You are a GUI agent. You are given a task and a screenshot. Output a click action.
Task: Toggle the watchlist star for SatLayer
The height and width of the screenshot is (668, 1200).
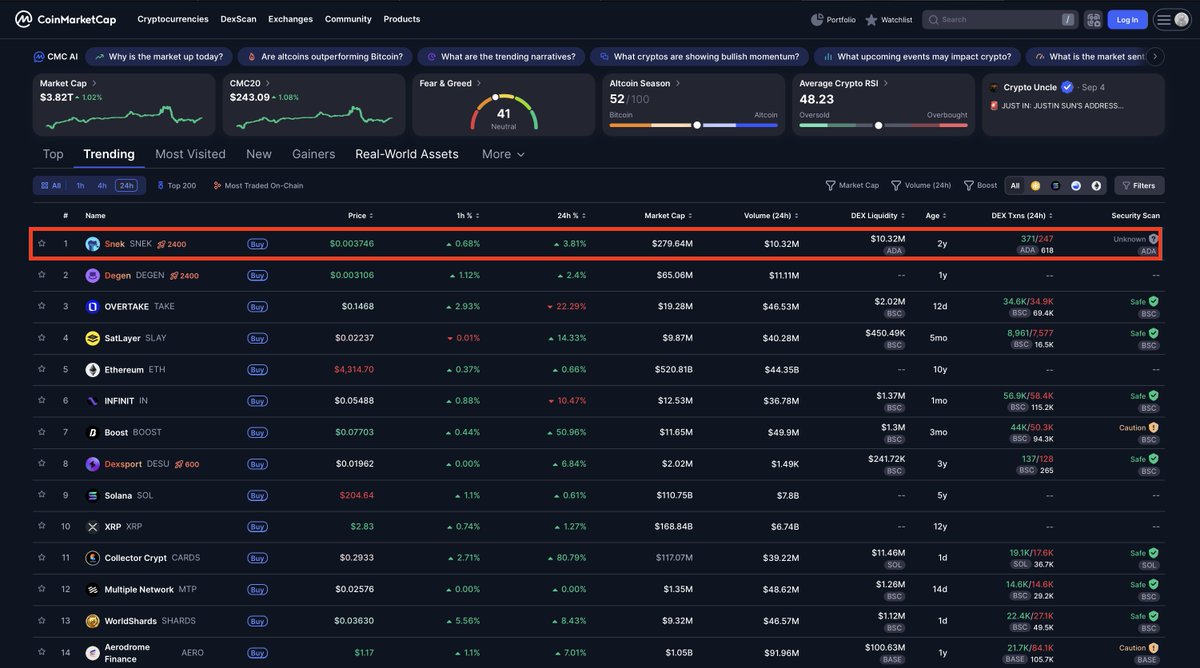click(42, 338)
